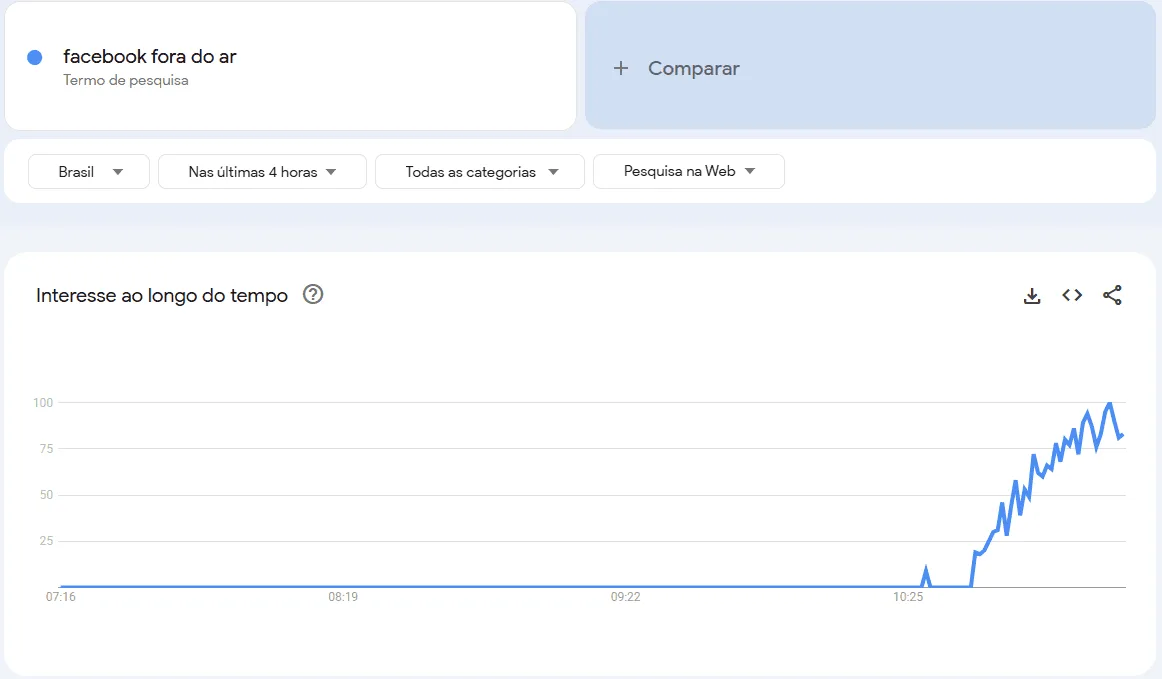The height and width of the screenshot is (679, 1162).
Task: Click the 25 value on the y-axis
Action: click(47, 541)
